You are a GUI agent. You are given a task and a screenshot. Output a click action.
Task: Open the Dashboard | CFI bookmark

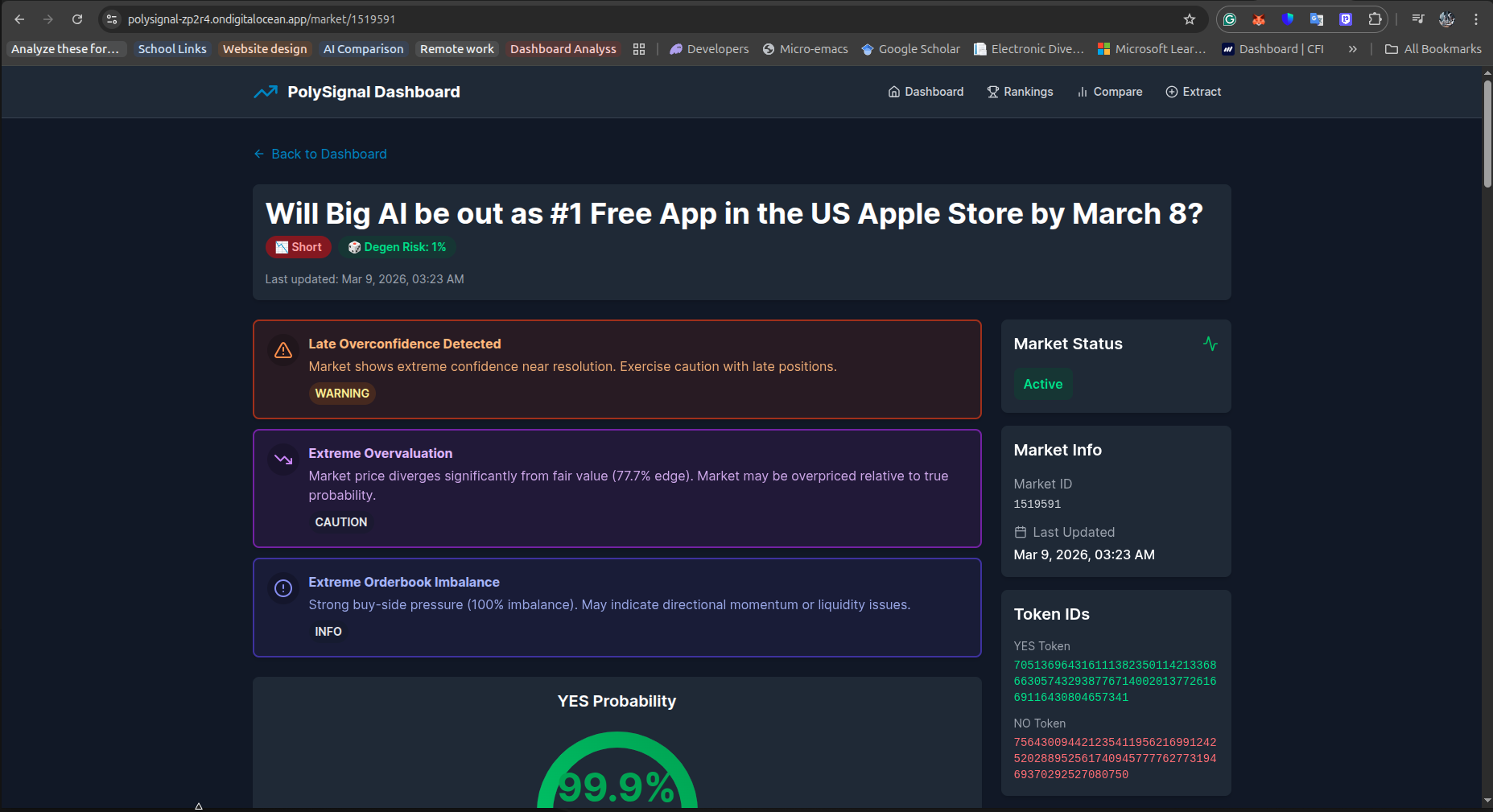point(1272,49)
